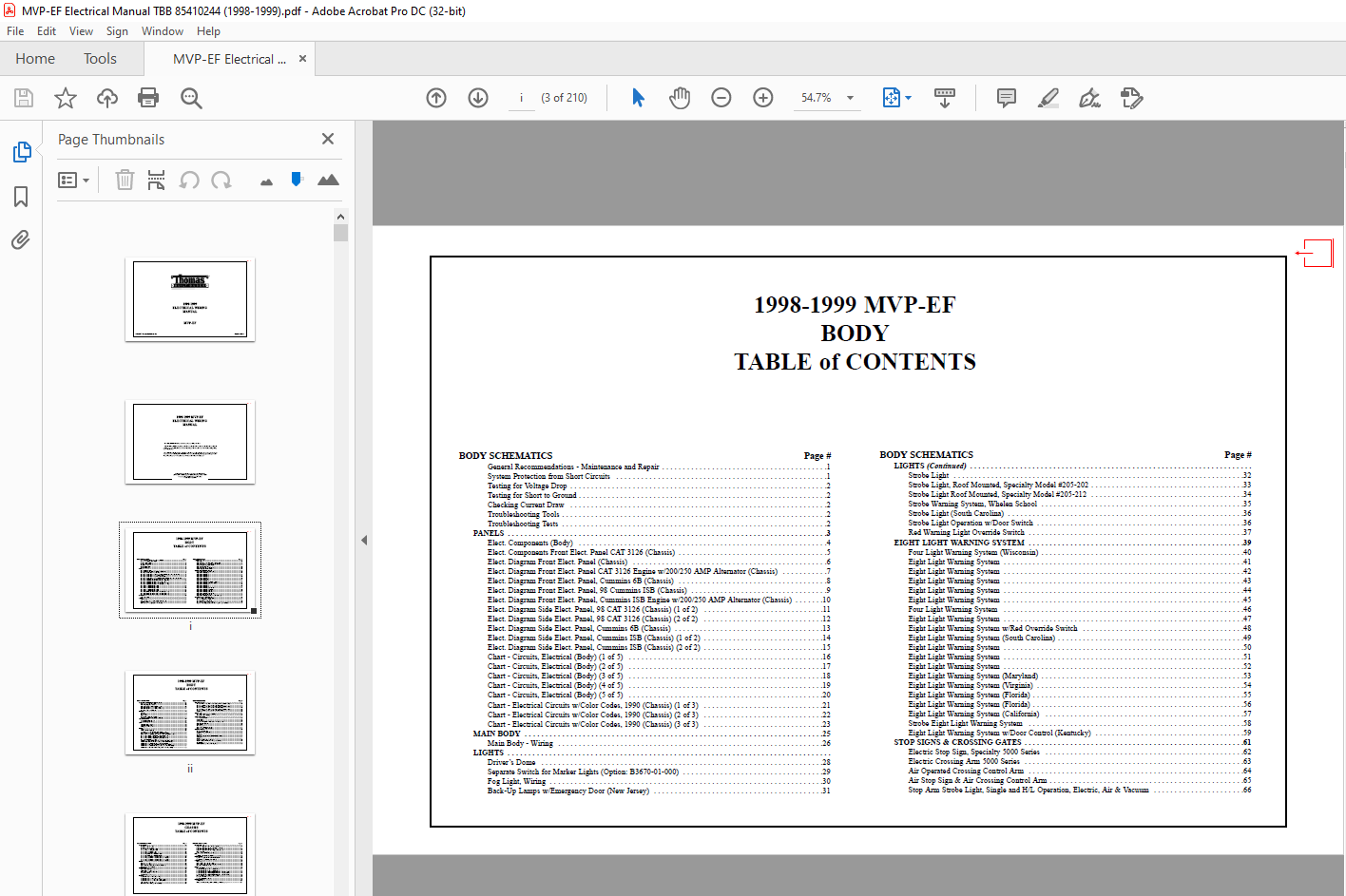This screenshot has width=1346, height=896.
Task: Select the last visible thumbnail below page ii
Action: pyautogui.click(x=190, y=854)
